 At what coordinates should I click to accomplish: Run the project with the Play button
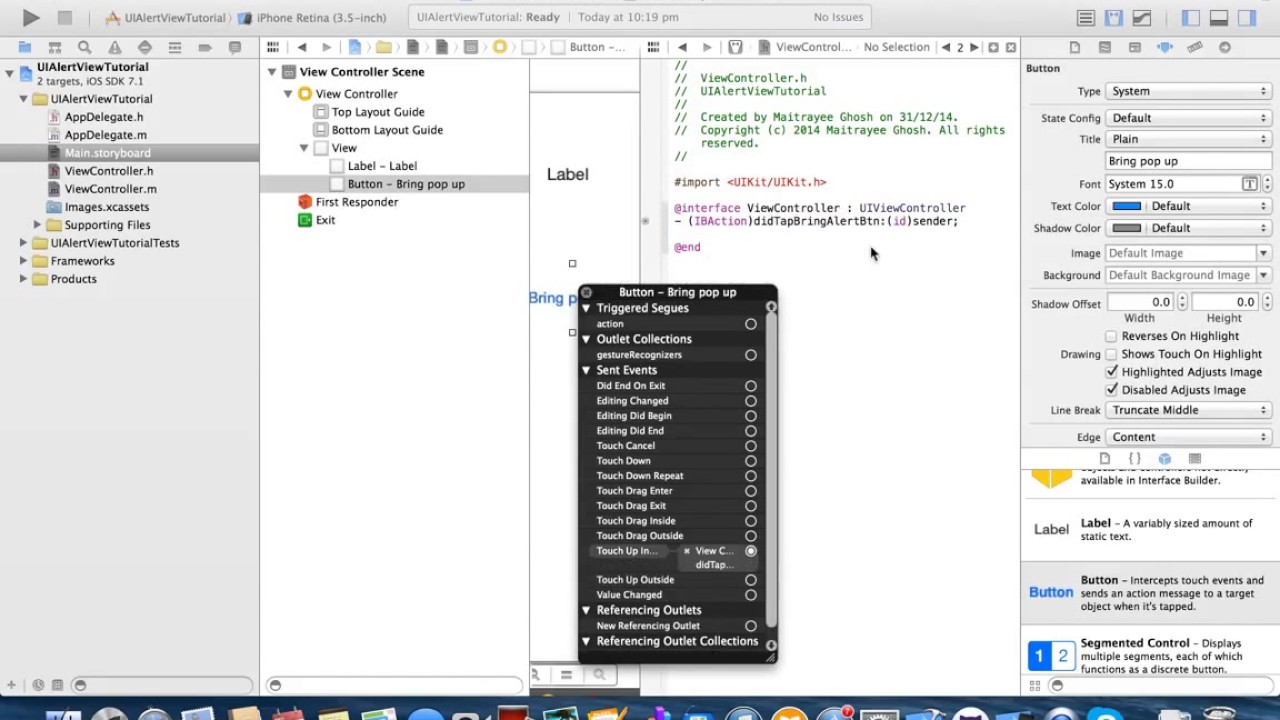click(x=30, y=17)
